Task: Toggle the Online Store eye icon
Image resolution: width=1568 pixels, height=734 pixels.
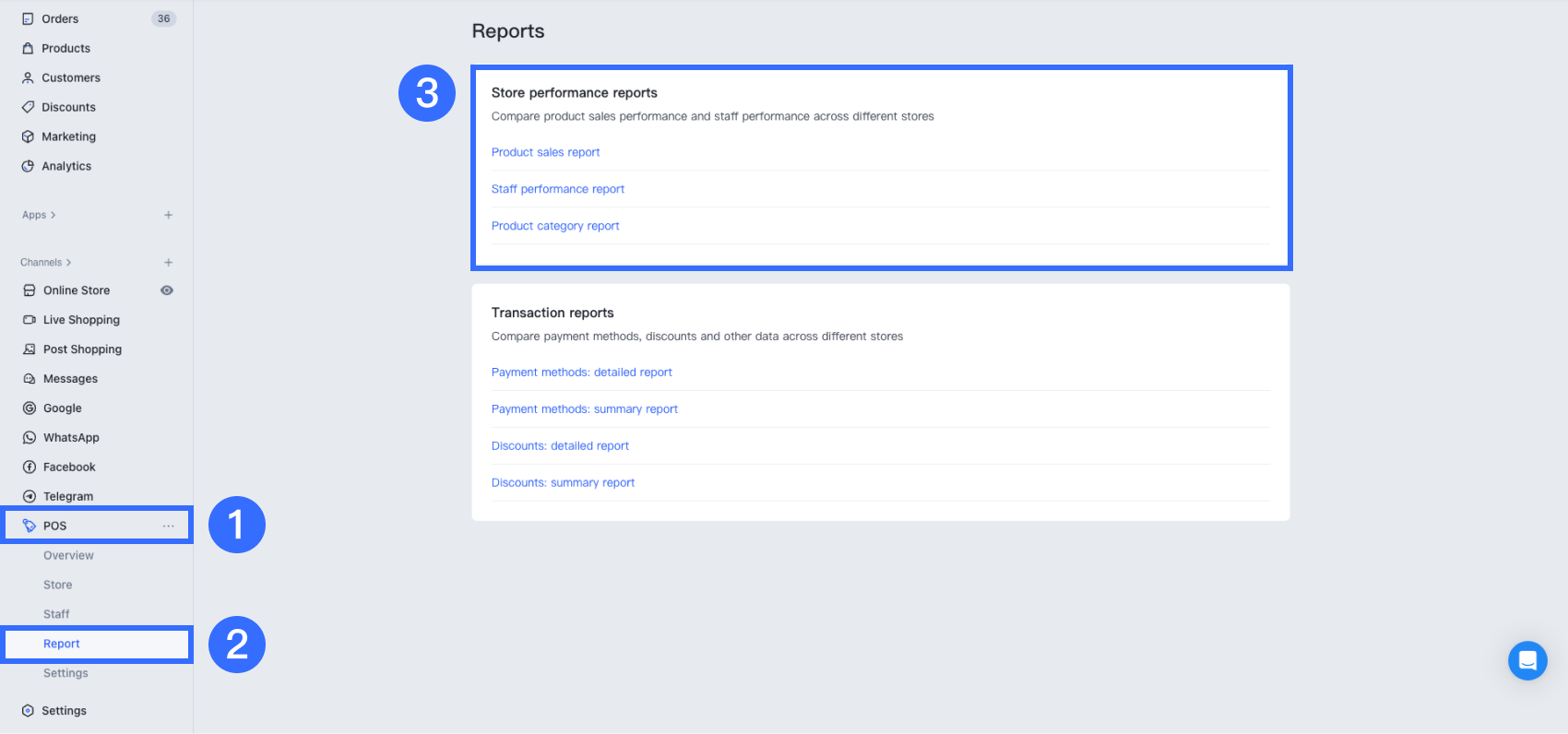Action: click(167, 290)
